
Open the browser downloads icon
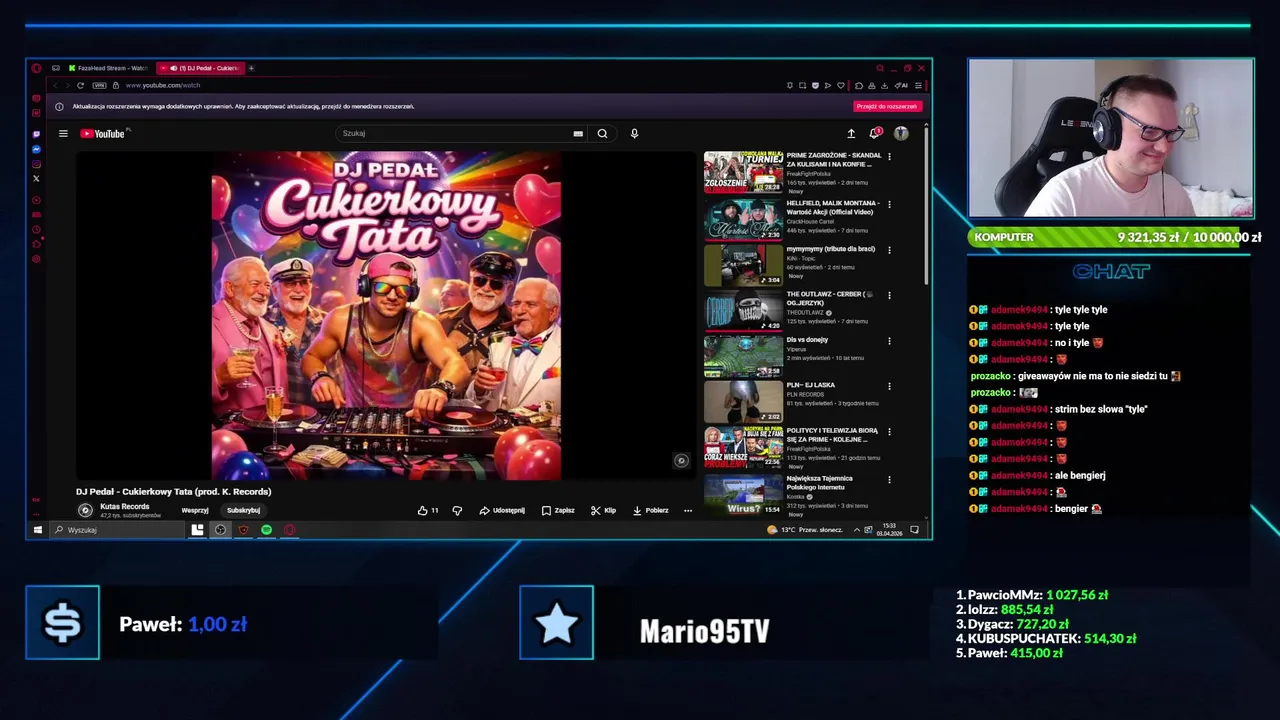click(x=884, y=85)
